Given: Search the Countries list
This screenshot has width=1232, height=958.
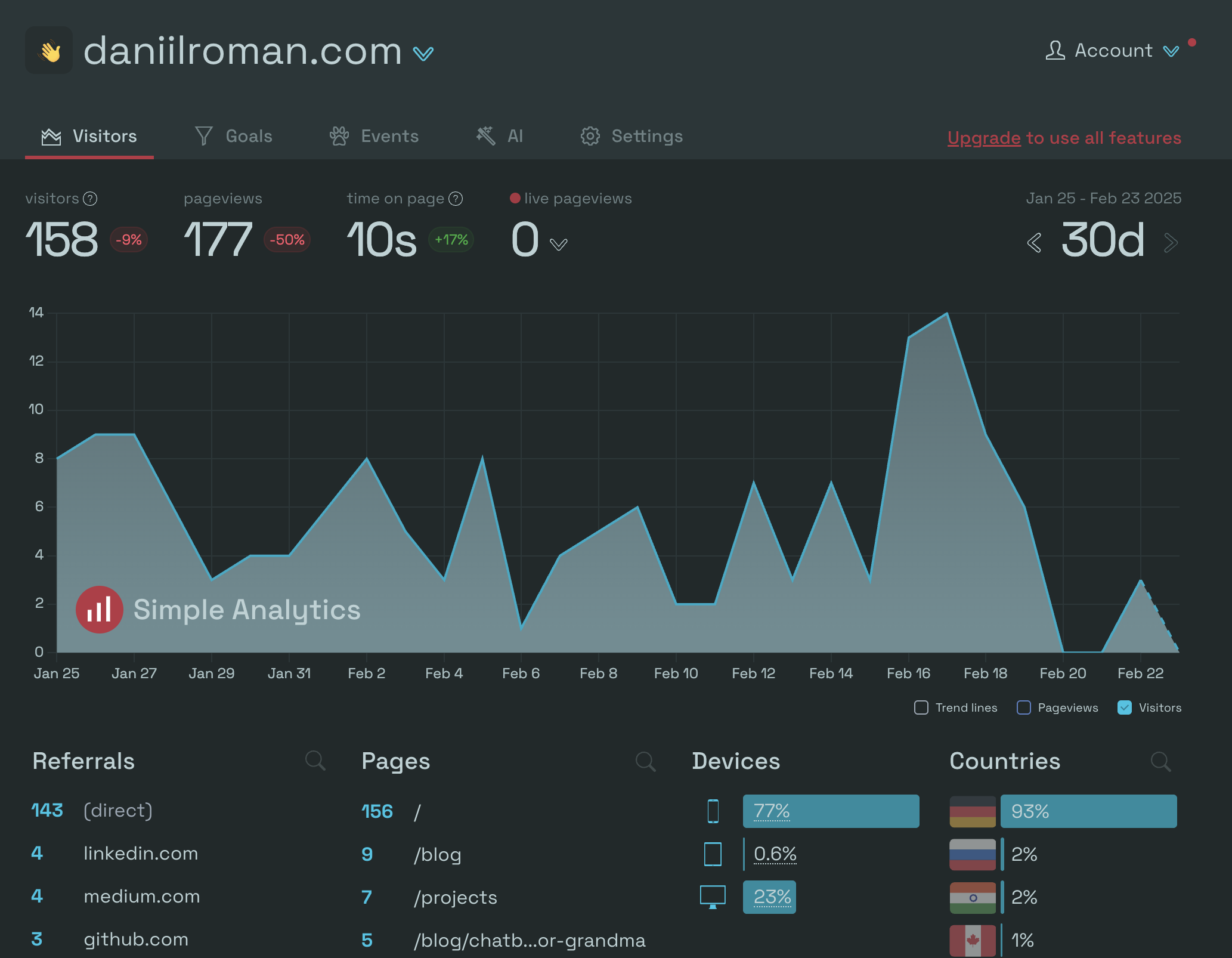Looking at the screenshot, I should point(1160,761).
